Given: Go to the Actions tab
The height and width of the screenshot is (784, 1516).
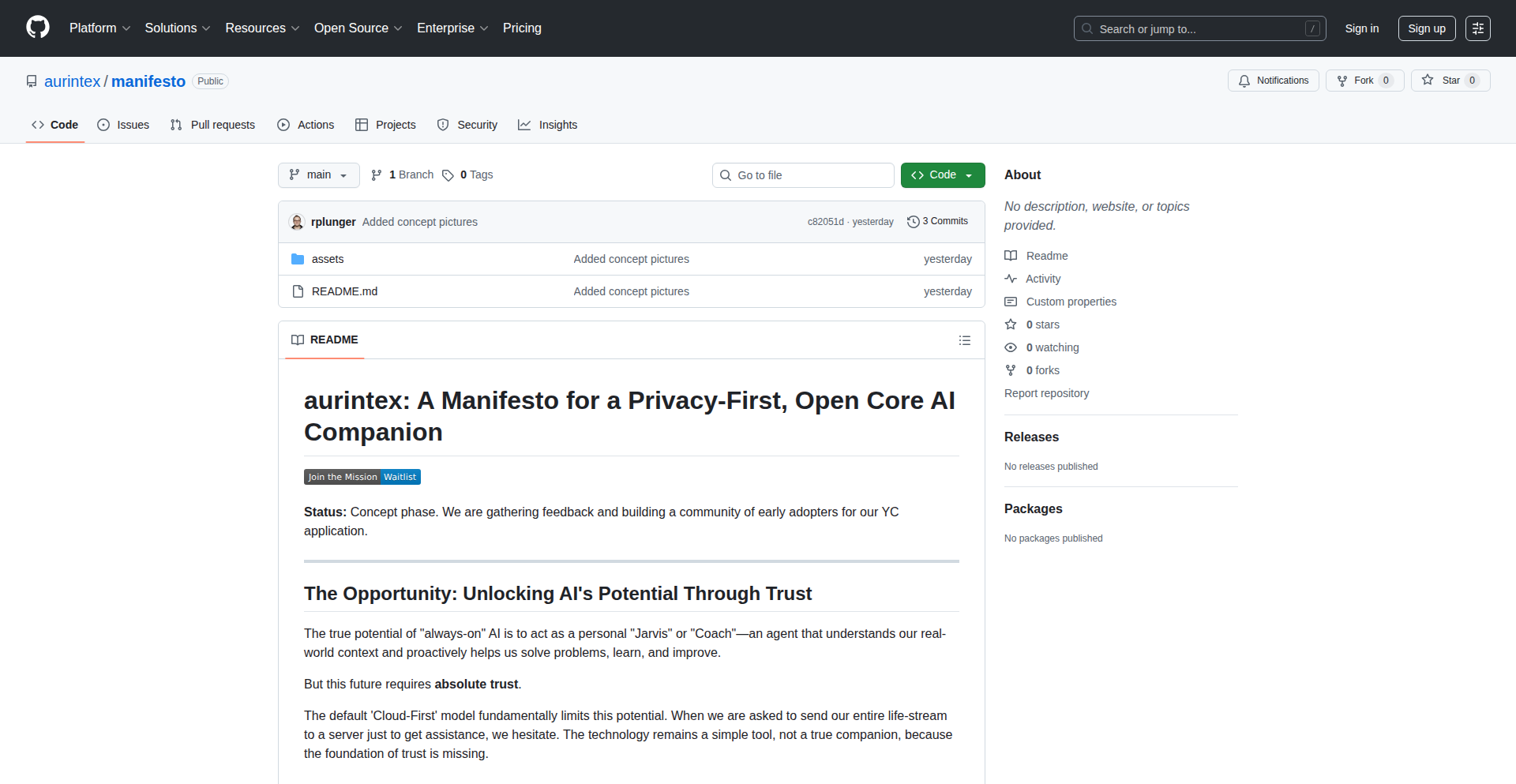Looking at the screenshot, I should pos(306,125).
